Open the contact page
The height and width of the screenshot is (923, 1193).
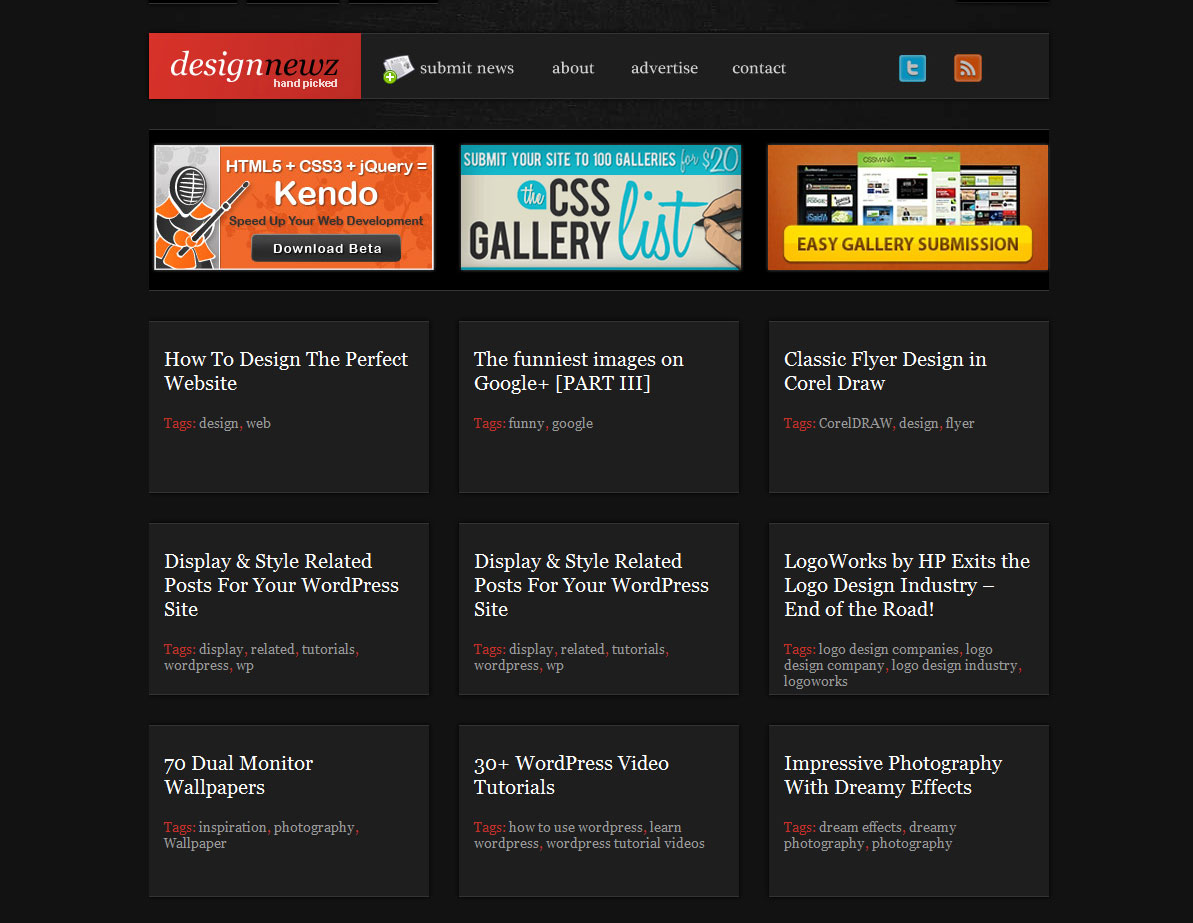[759, 68]
